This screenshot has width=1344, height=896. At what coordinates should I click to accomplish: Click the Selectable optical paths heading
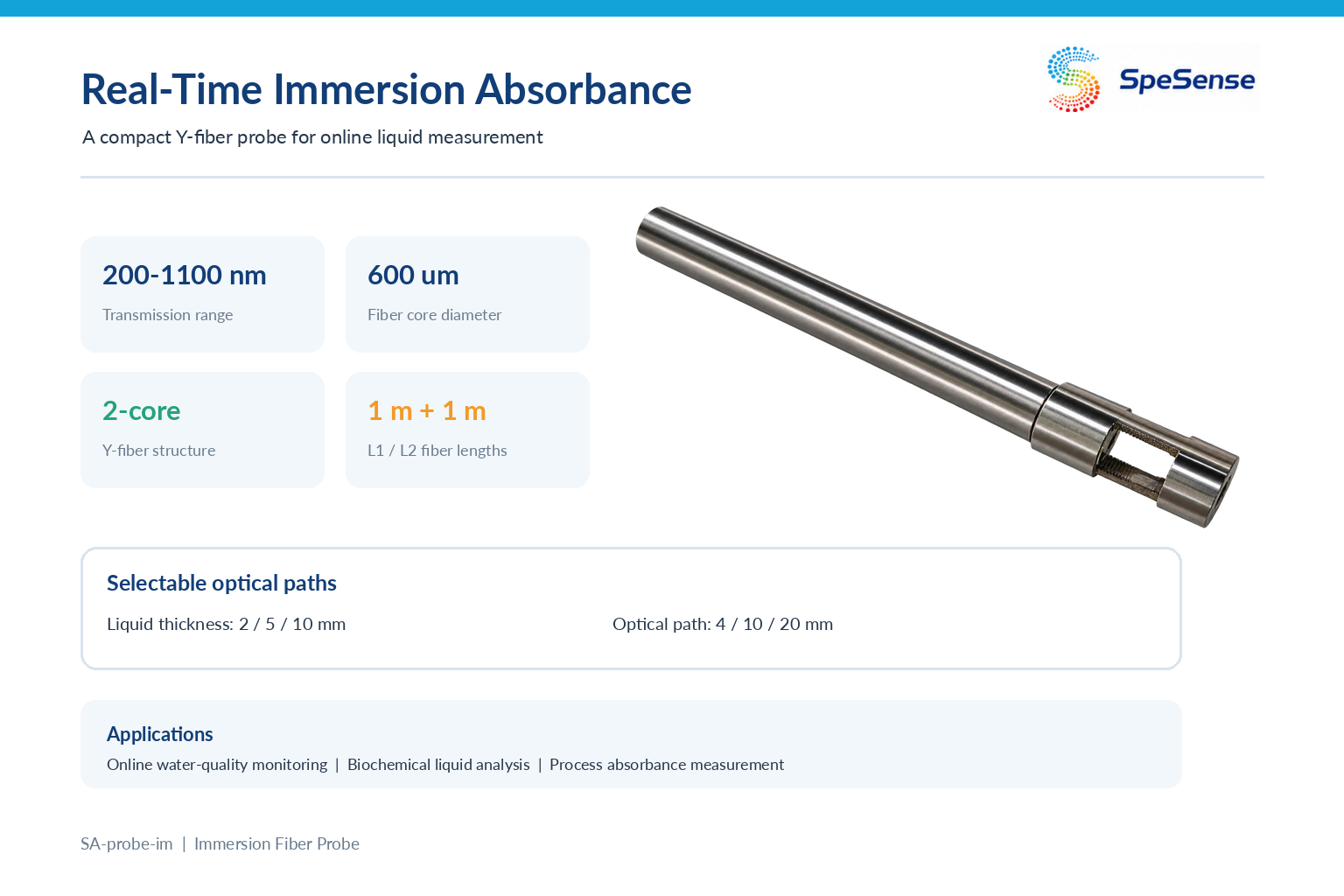tap(221, 583)
